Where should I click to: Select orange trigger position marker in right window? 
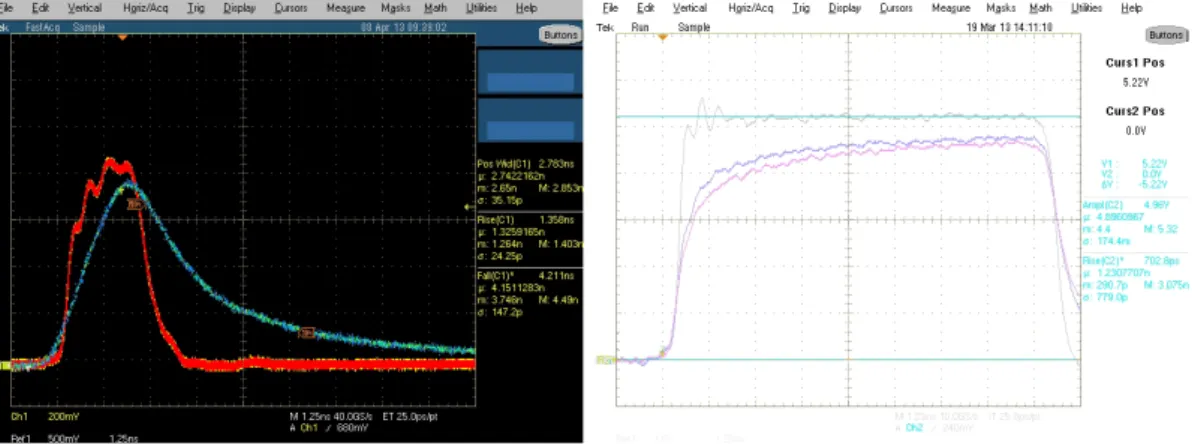point(663,36)
